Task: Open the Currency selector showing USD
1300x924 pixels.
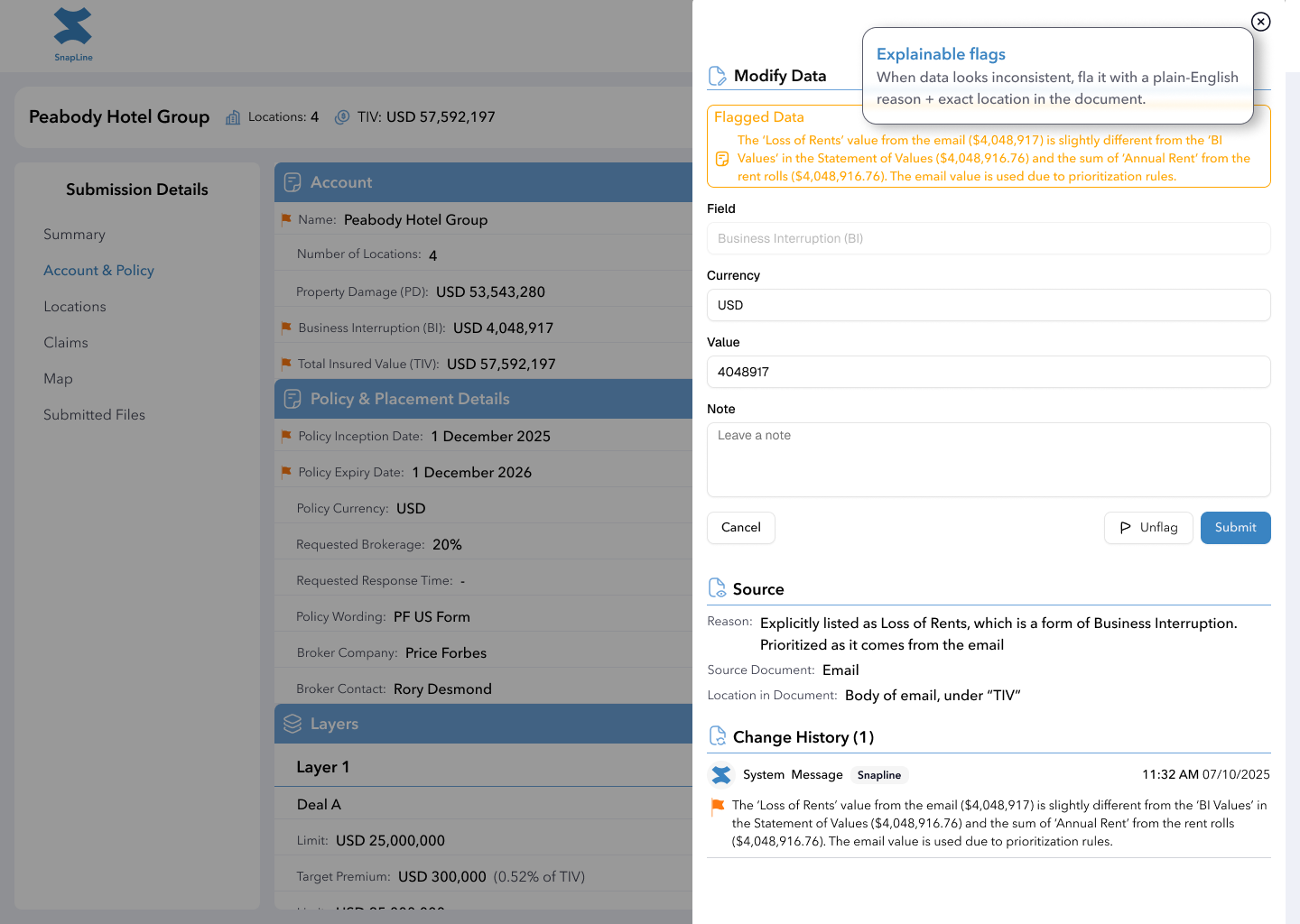Action: (988, 305)
